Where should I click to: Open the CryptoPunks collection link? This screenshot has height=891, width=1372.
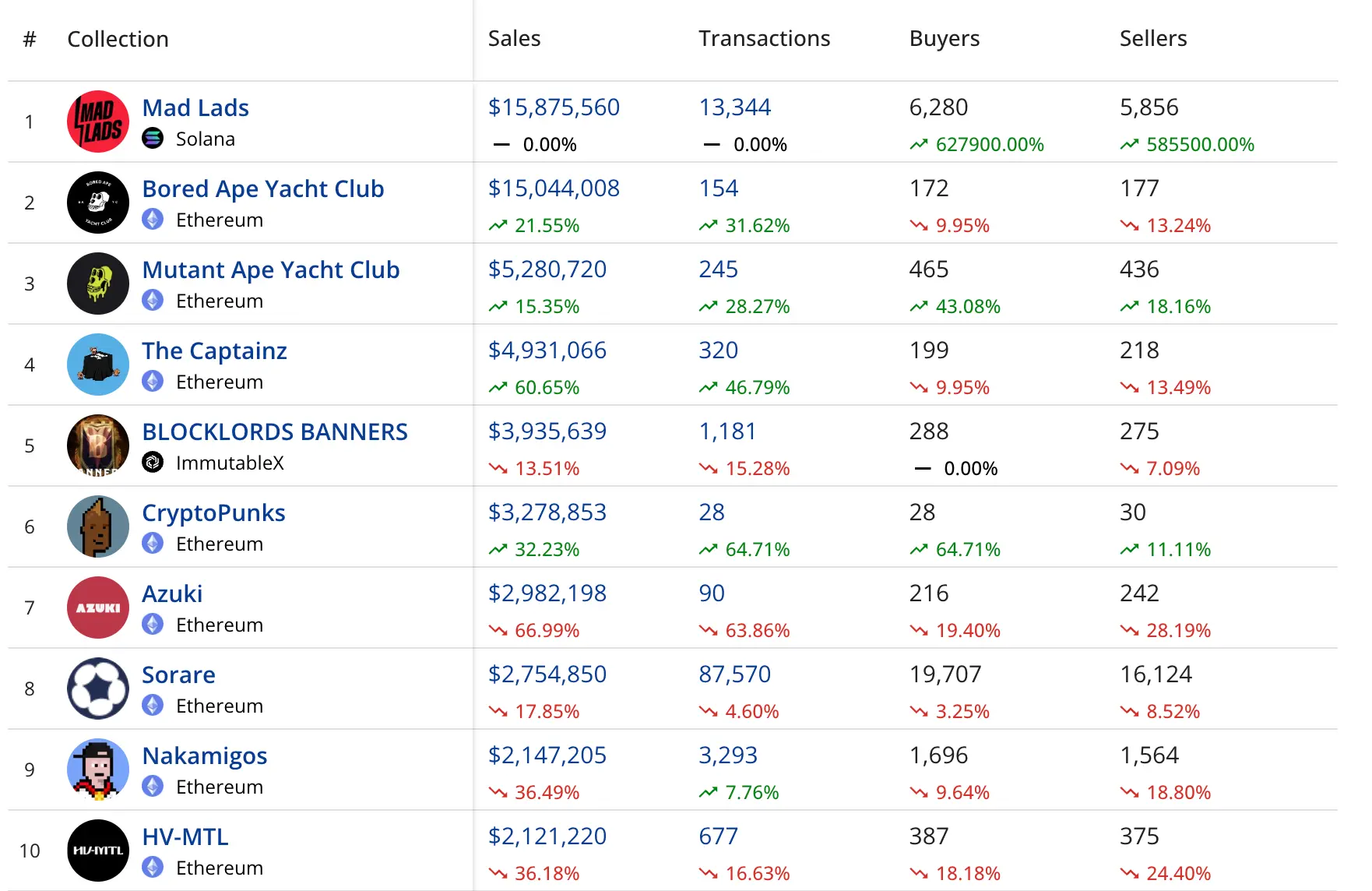point(213,512)
